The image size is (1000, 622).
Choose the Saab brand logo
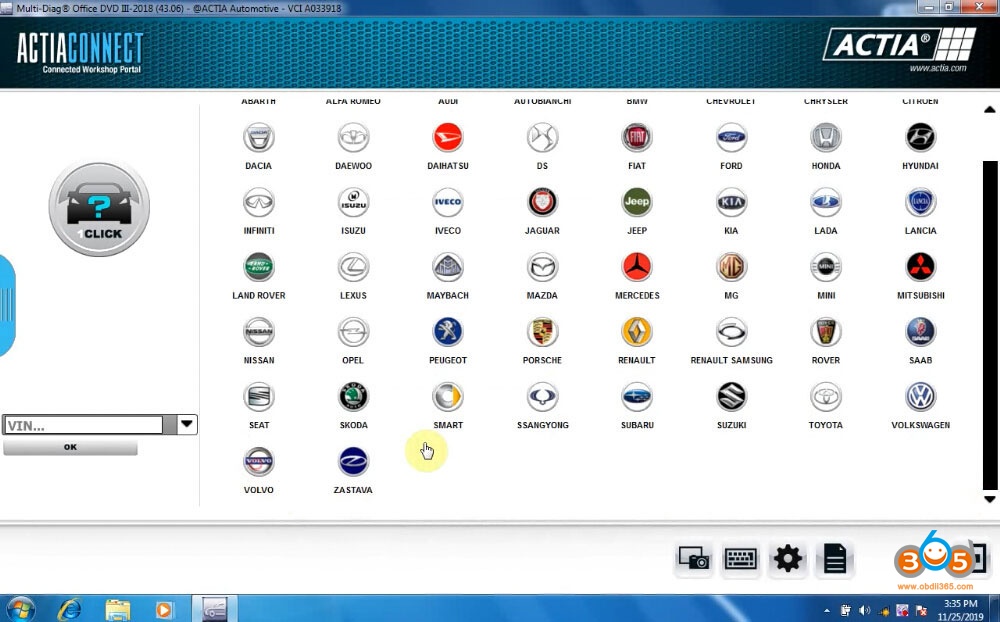[920, 332]
